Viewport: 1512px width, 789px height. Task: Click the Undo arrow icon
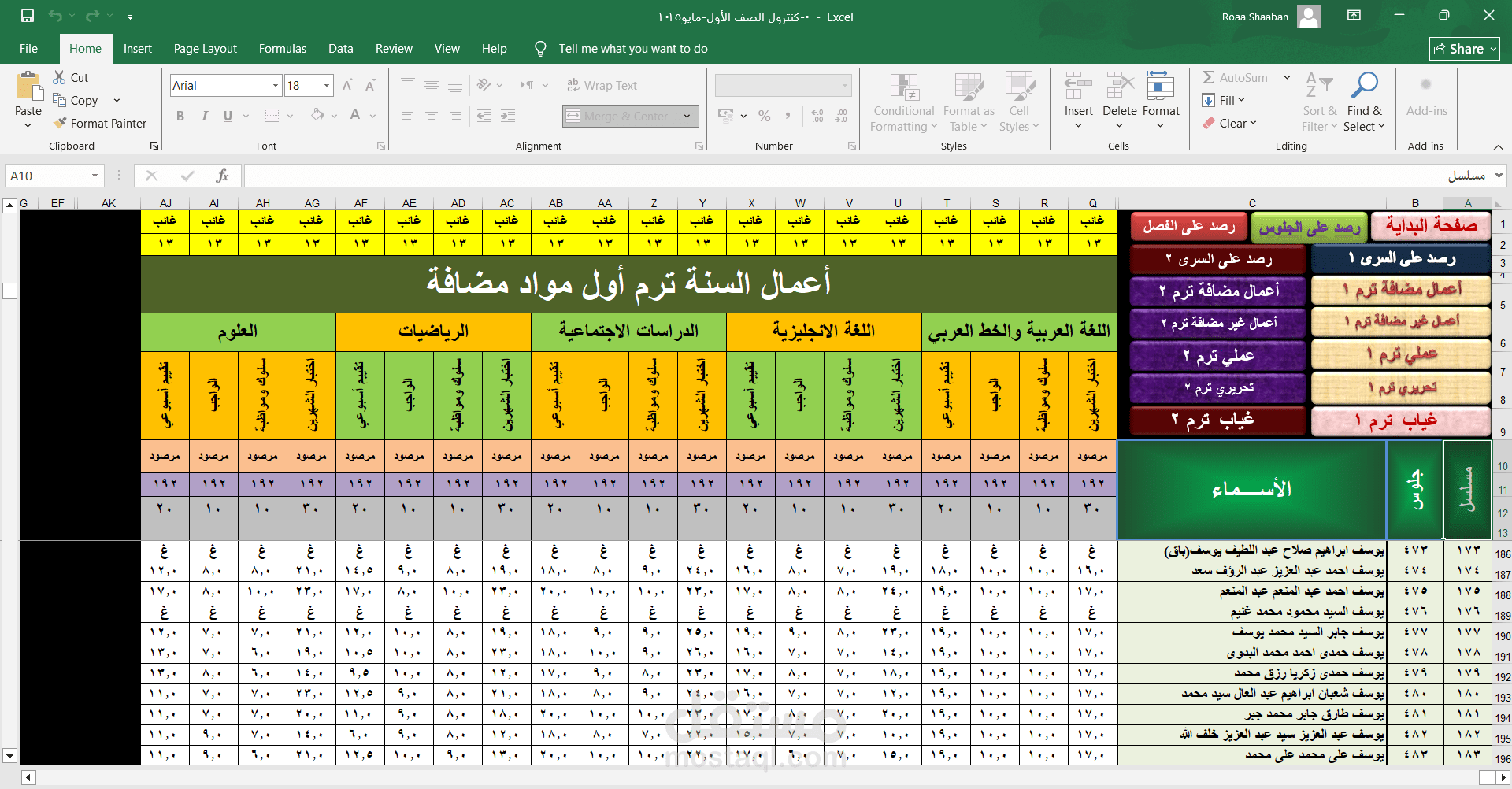pos(54,16)
